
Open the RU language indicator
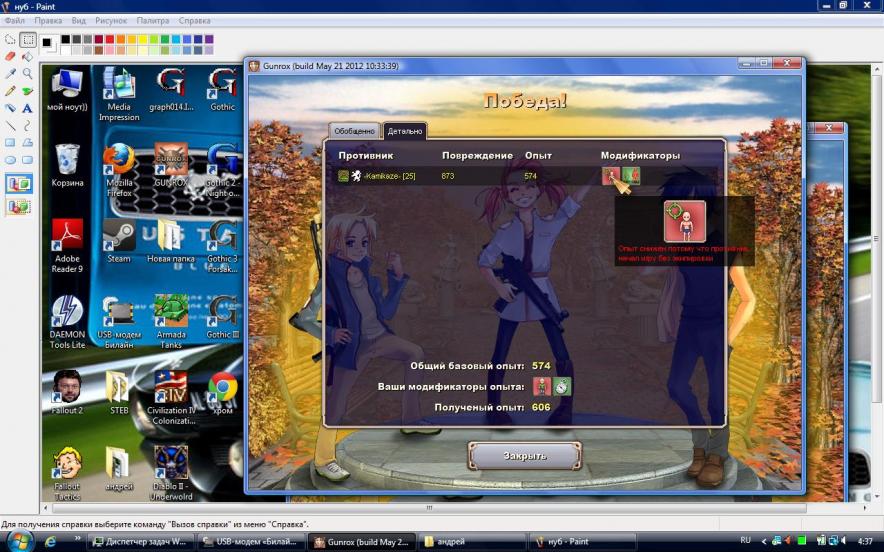744,541
